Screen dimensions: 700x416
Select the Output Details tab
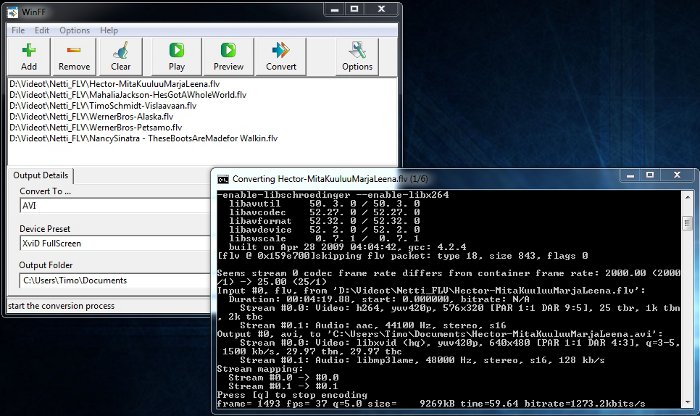(x=41, y=175)
